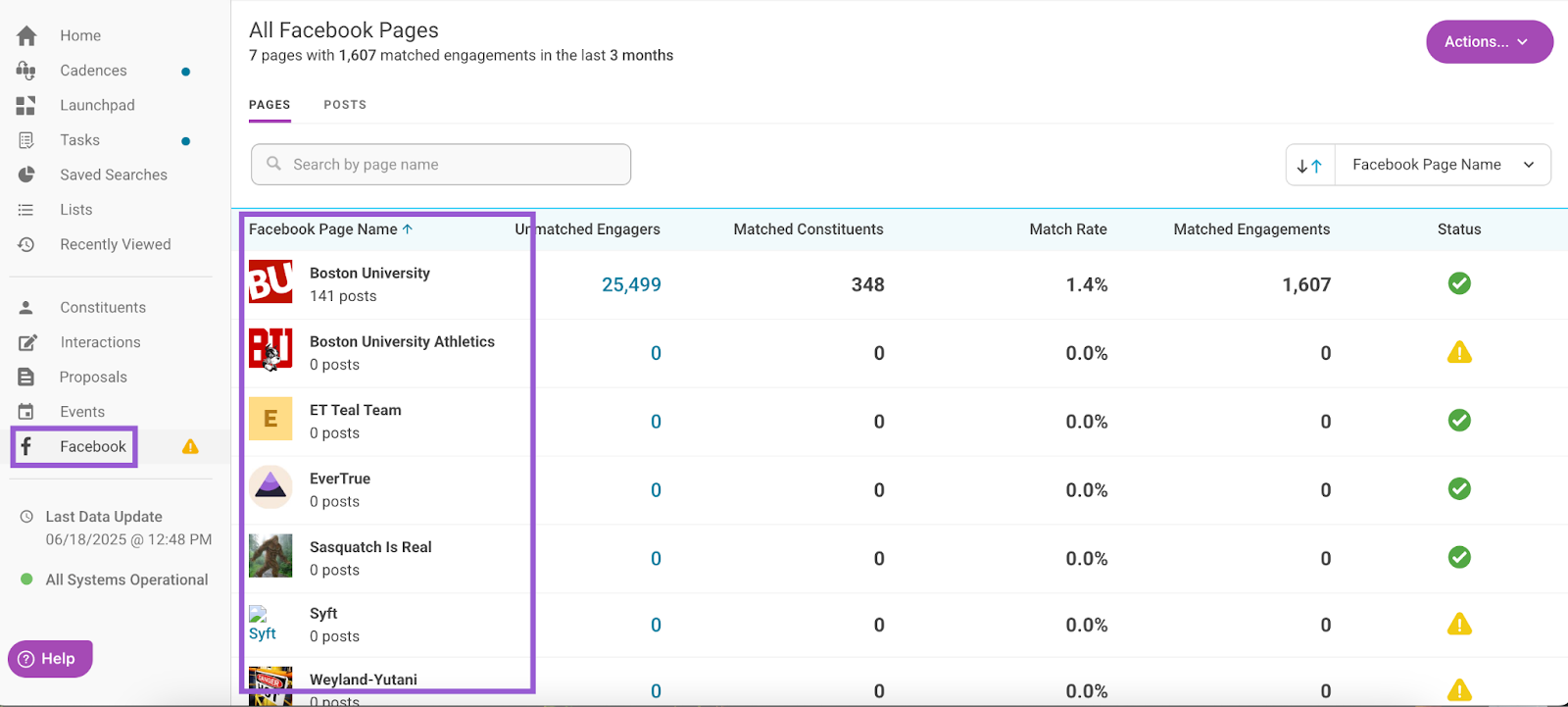
Task: Open the Weyland-Yutani page link
Action: (364, 680)
